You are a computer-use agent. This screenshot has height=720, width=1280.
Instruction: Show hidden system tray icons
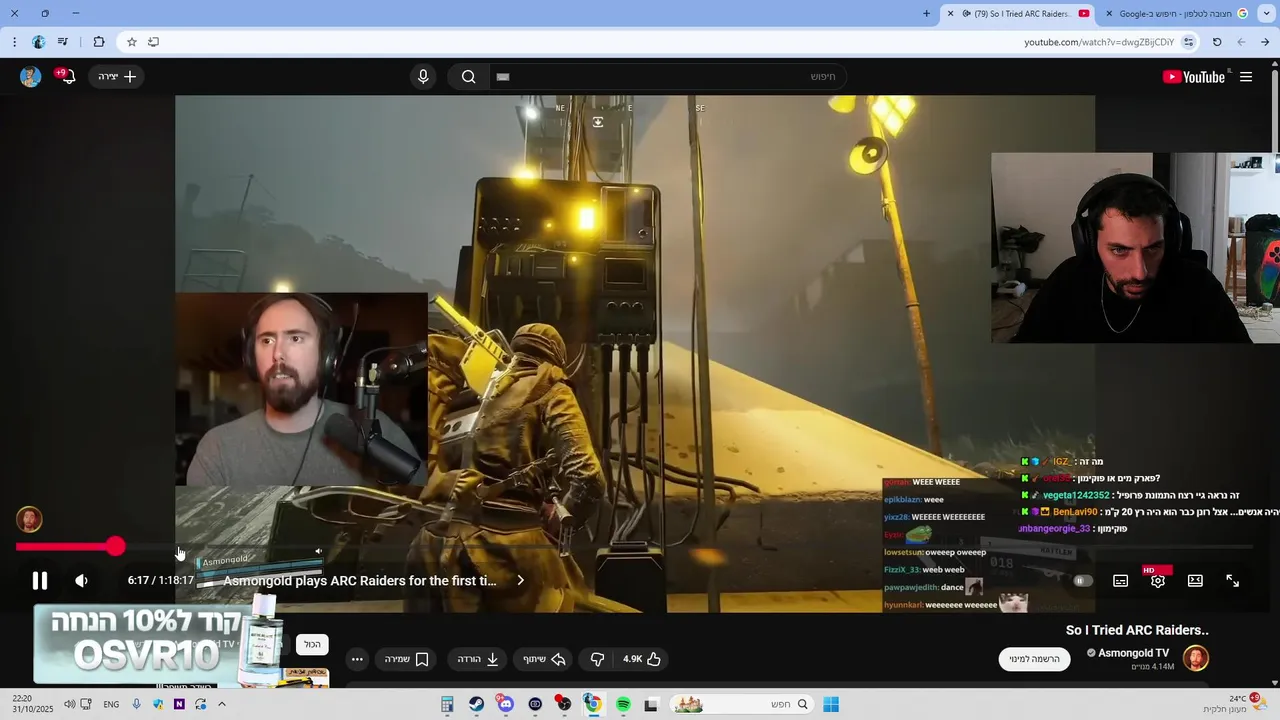(222, 704)
